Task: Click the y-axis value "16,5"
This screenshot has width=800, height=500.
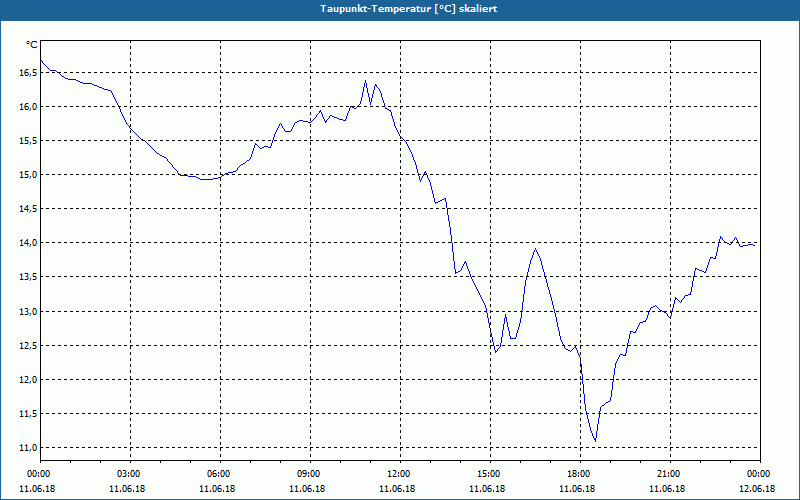Action: (28, 72)
